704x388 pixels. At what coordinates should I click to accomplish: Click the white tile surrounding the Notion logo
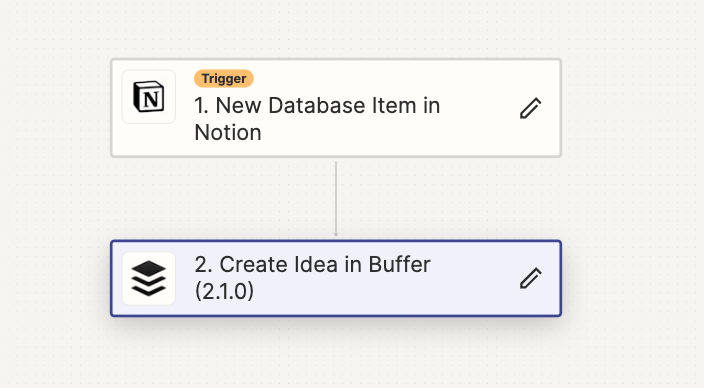point(149,97)
